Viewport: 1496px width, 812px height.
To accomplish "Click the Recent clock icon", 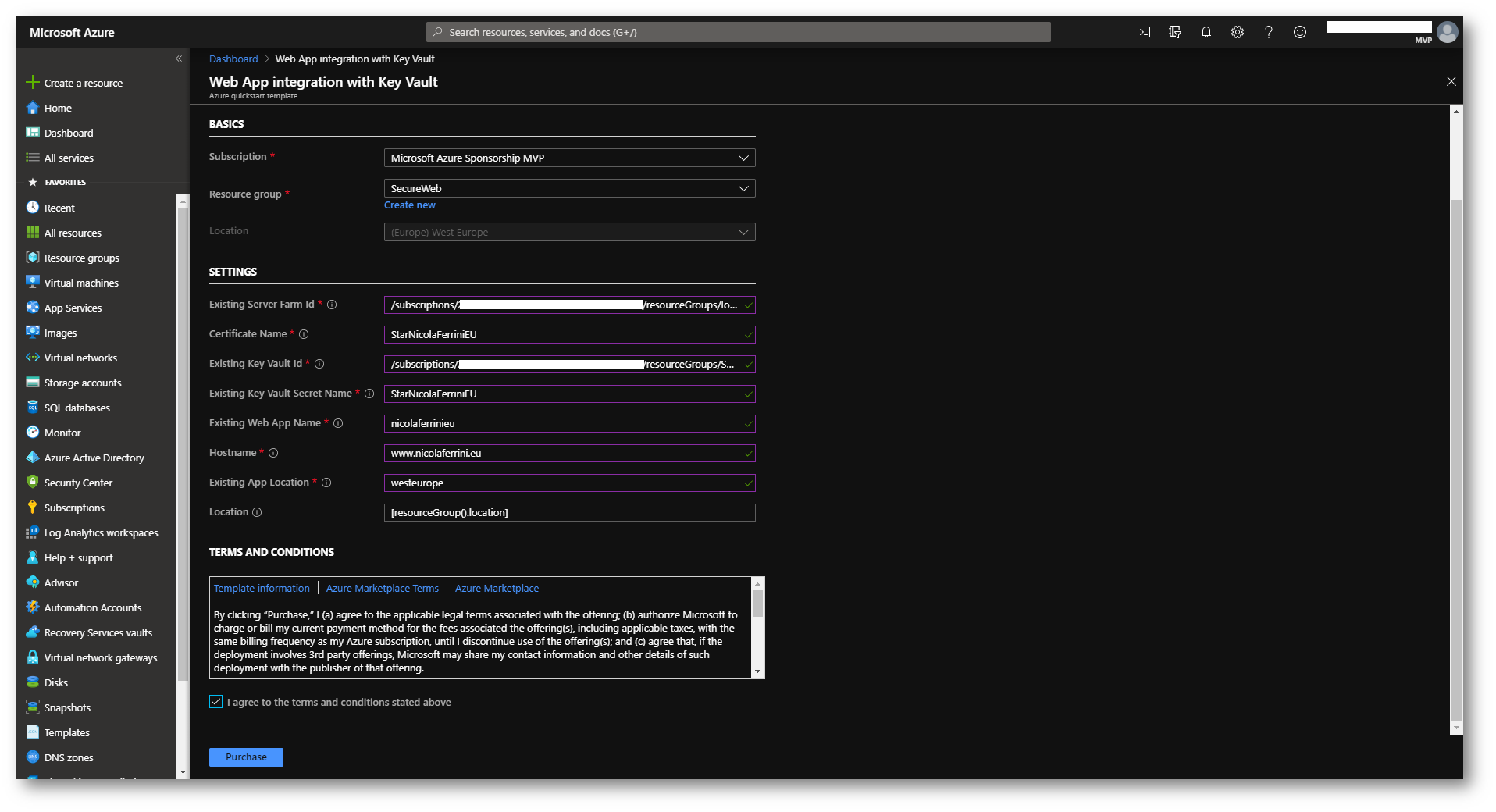I will click(x=32, y=208).
